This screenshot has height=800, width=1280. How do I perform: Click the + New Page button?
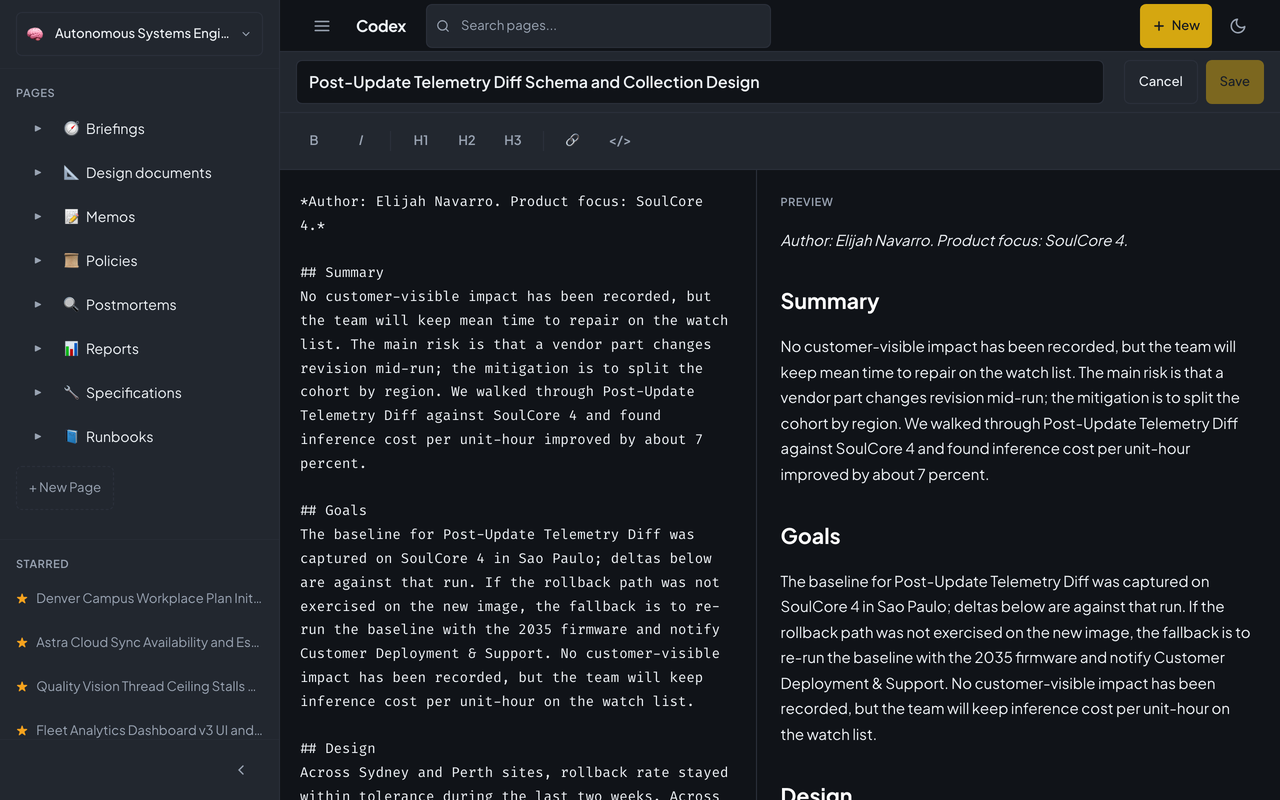click(x=65, y=488)
